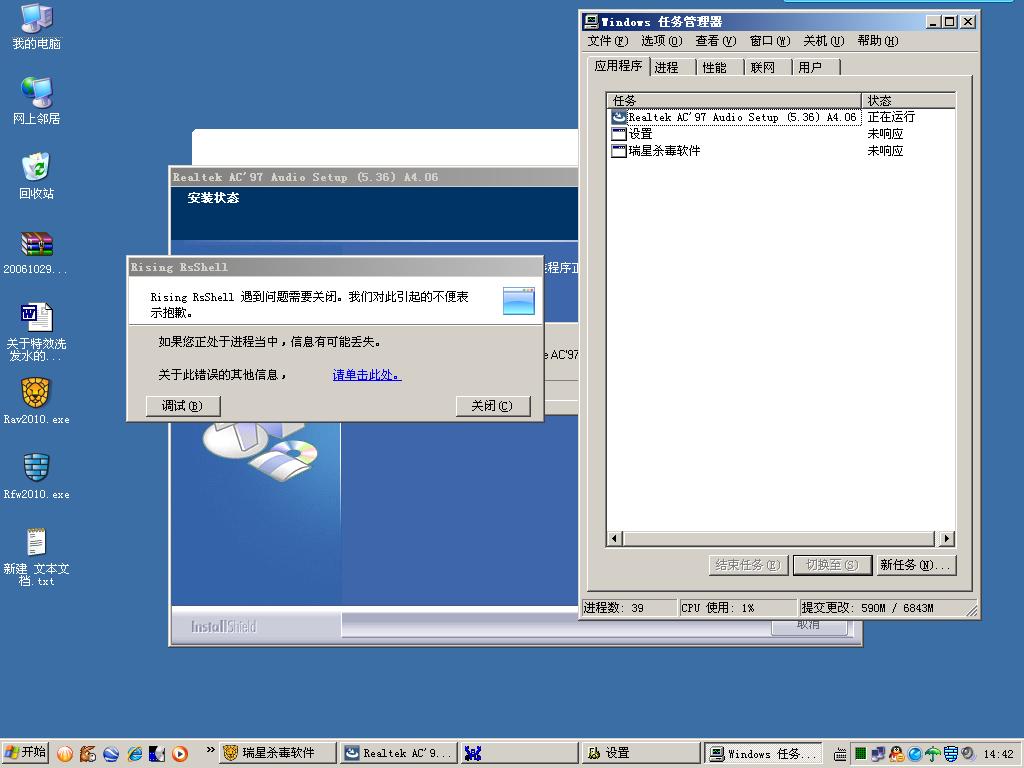Expand the quick launch overflow chevron

coord(210,750)
